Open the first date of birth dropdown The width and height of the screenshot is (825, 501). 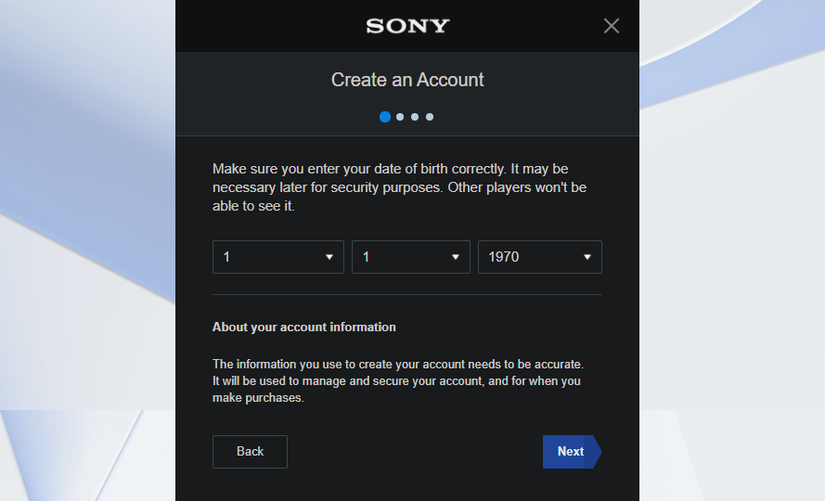pyautogui.click(x=270, y=257)
